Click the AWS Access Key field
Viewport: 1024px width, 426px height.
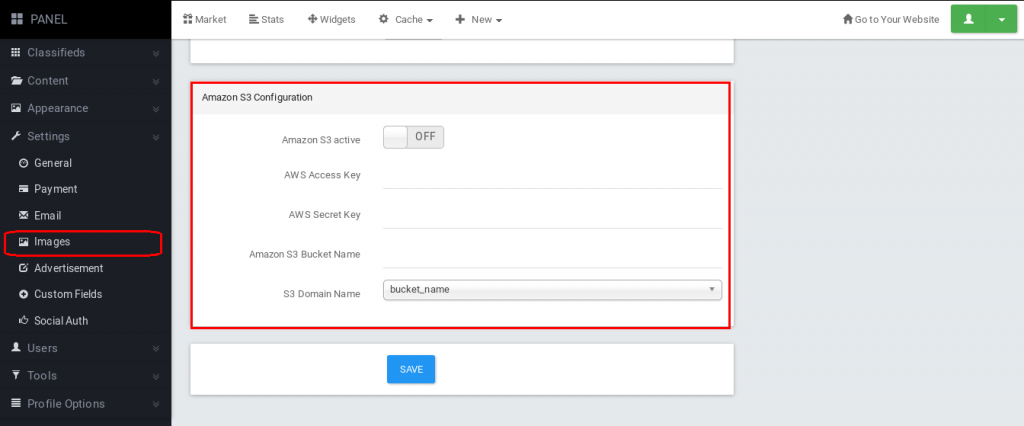click(552, 176)
